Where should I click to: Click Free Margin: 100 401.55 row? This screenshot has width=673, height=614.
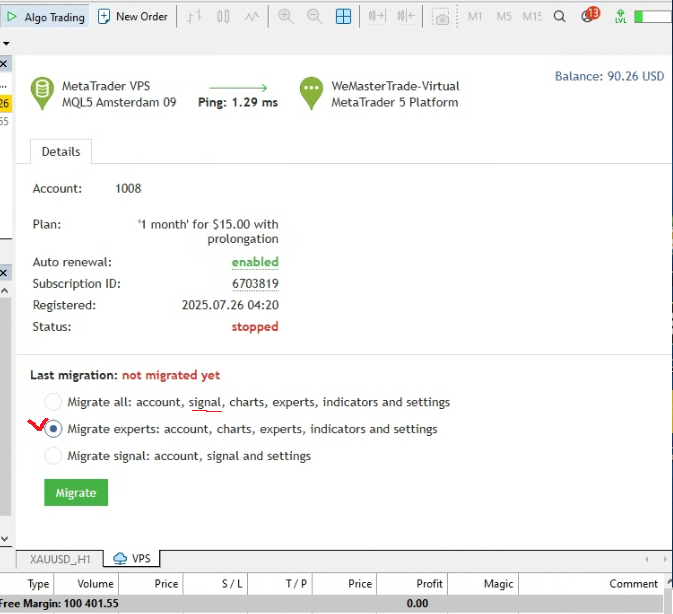click(331, 603)
